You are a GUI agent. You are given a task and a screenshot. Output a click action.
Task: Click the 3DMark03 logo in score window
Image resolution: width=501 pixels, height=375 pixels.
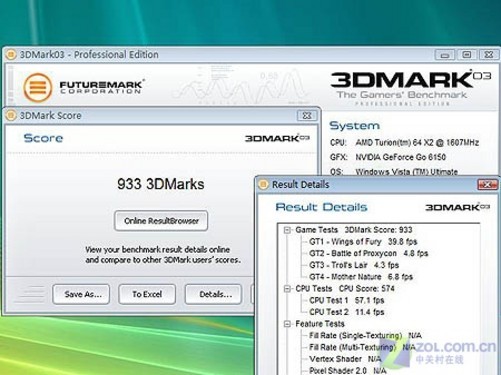coord(277,138)
